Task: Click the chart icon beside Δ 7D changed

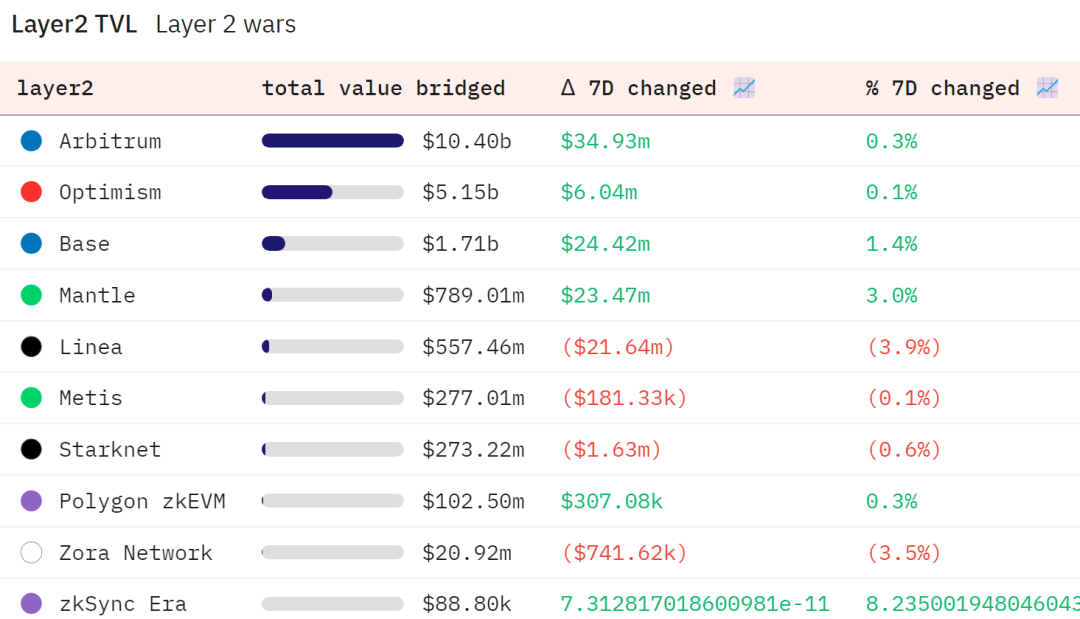Action: tap(744, 87)
